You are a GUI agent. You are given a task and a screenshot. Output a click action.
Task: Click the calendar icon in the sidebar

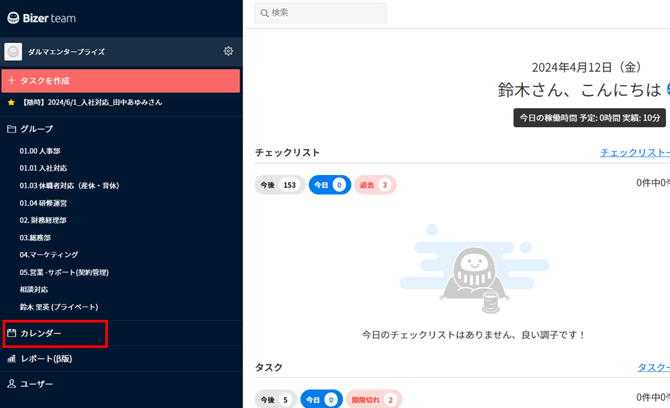click(11, 333)
